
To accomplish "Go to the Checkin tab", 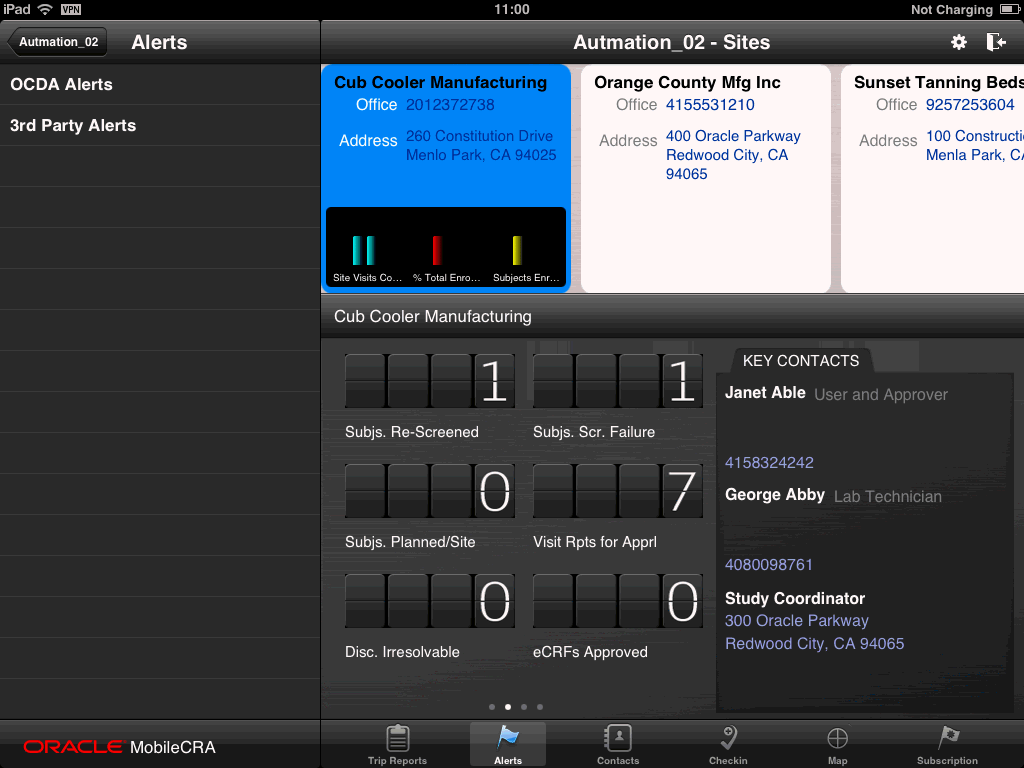I will click(x=728, y=744).
